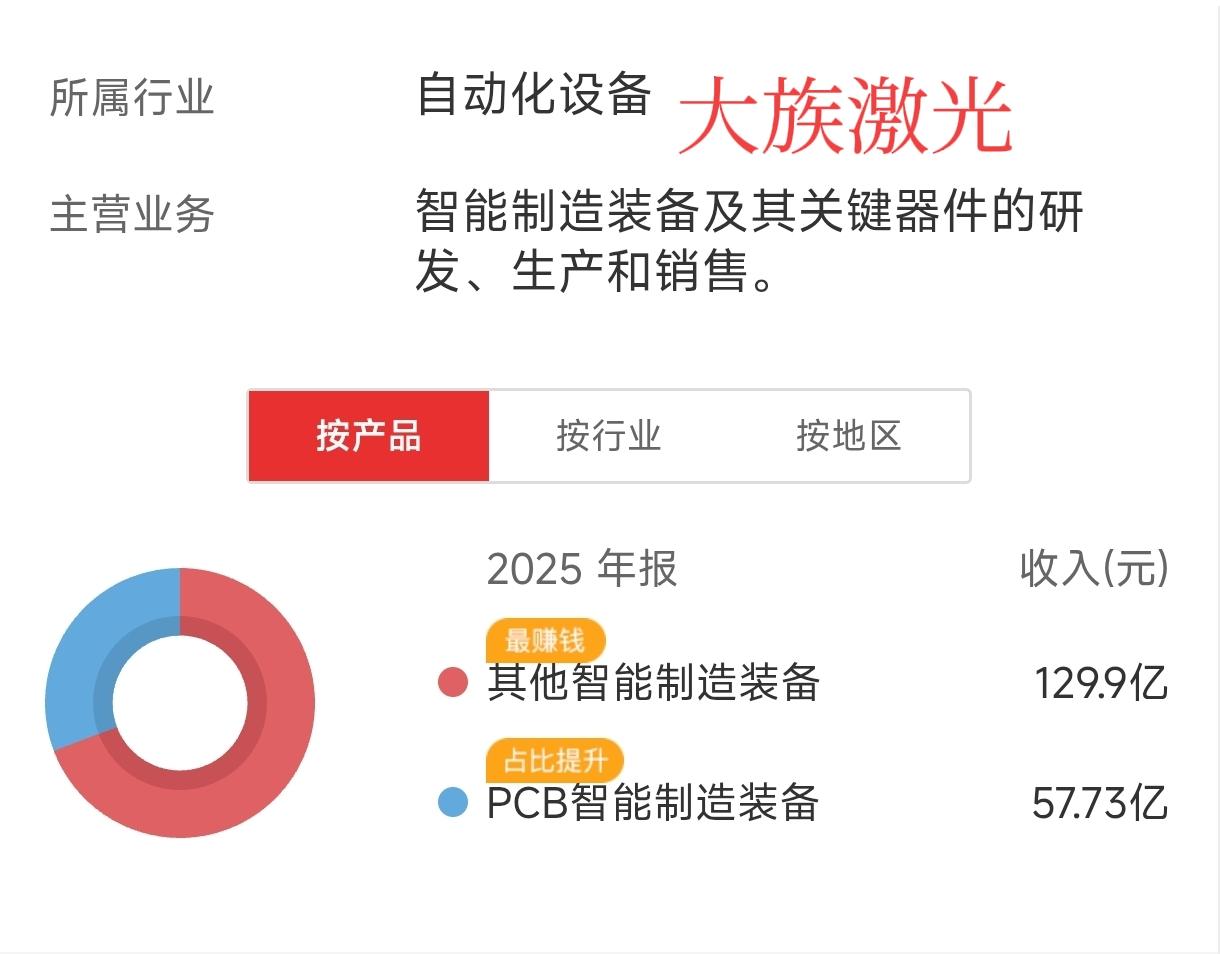Image resolution: width=1220 pixels, height=954 pixels.
Task: Click the main business description text
Action: 750,240
